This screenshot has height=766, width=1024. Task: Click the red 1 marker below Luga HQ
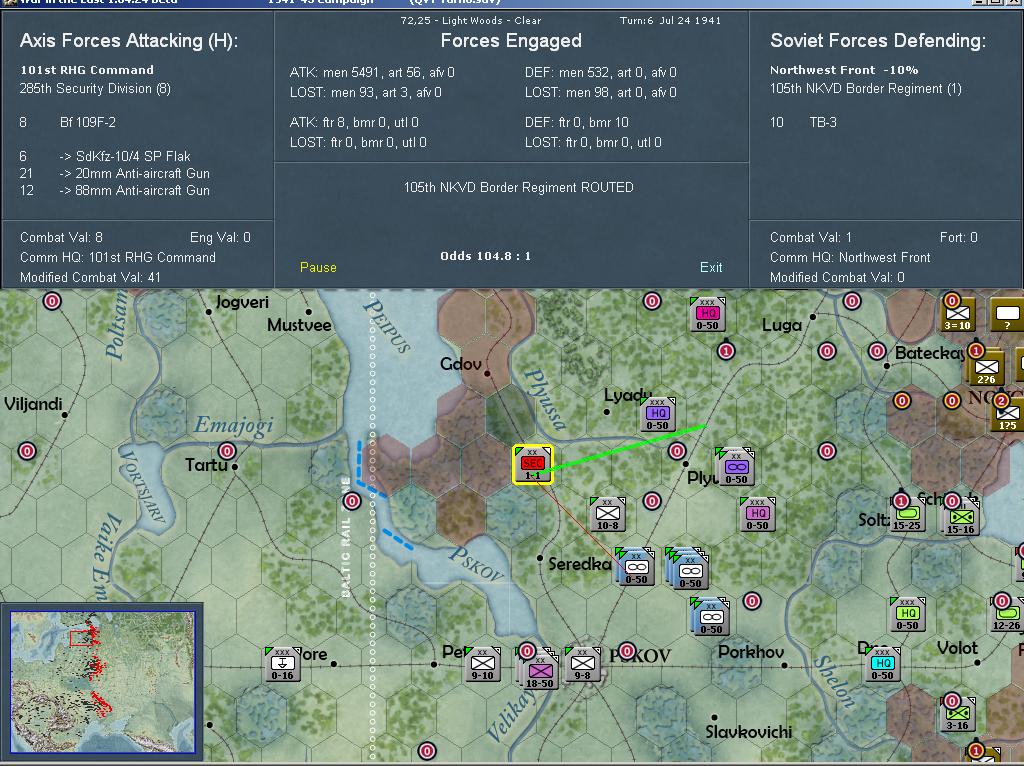click(726, 351)
